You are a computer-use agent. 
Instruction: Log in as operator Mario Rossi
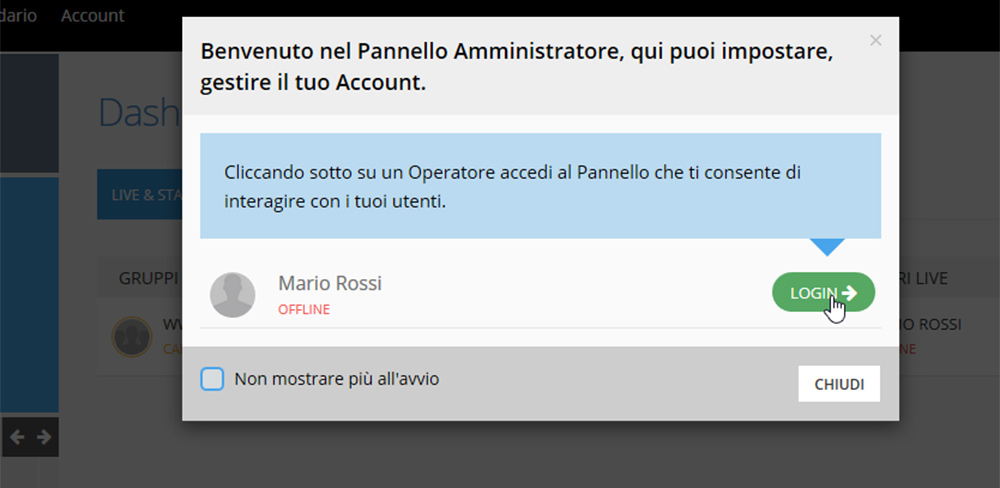[823, 292]
